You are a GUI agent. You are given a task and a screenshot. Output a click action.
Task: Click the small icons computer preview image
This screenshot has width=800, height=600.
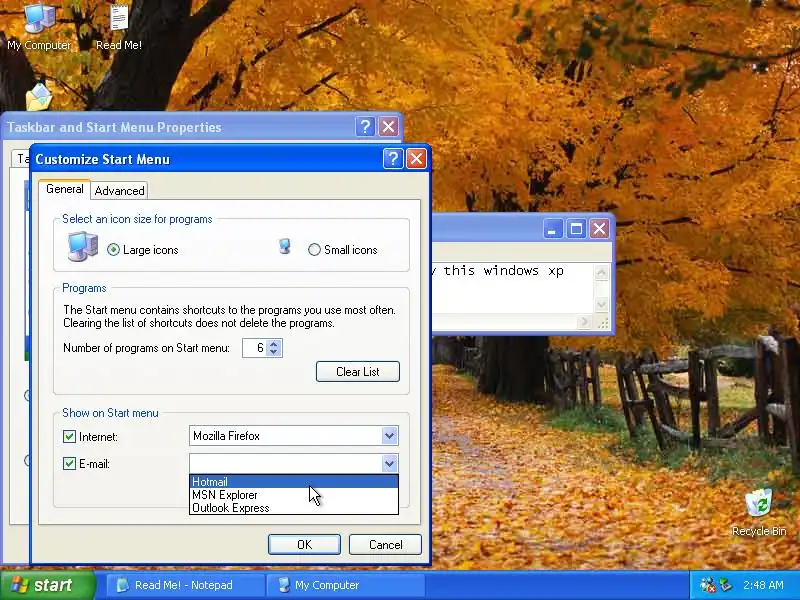pyautogui.click(x=285, y=246)
